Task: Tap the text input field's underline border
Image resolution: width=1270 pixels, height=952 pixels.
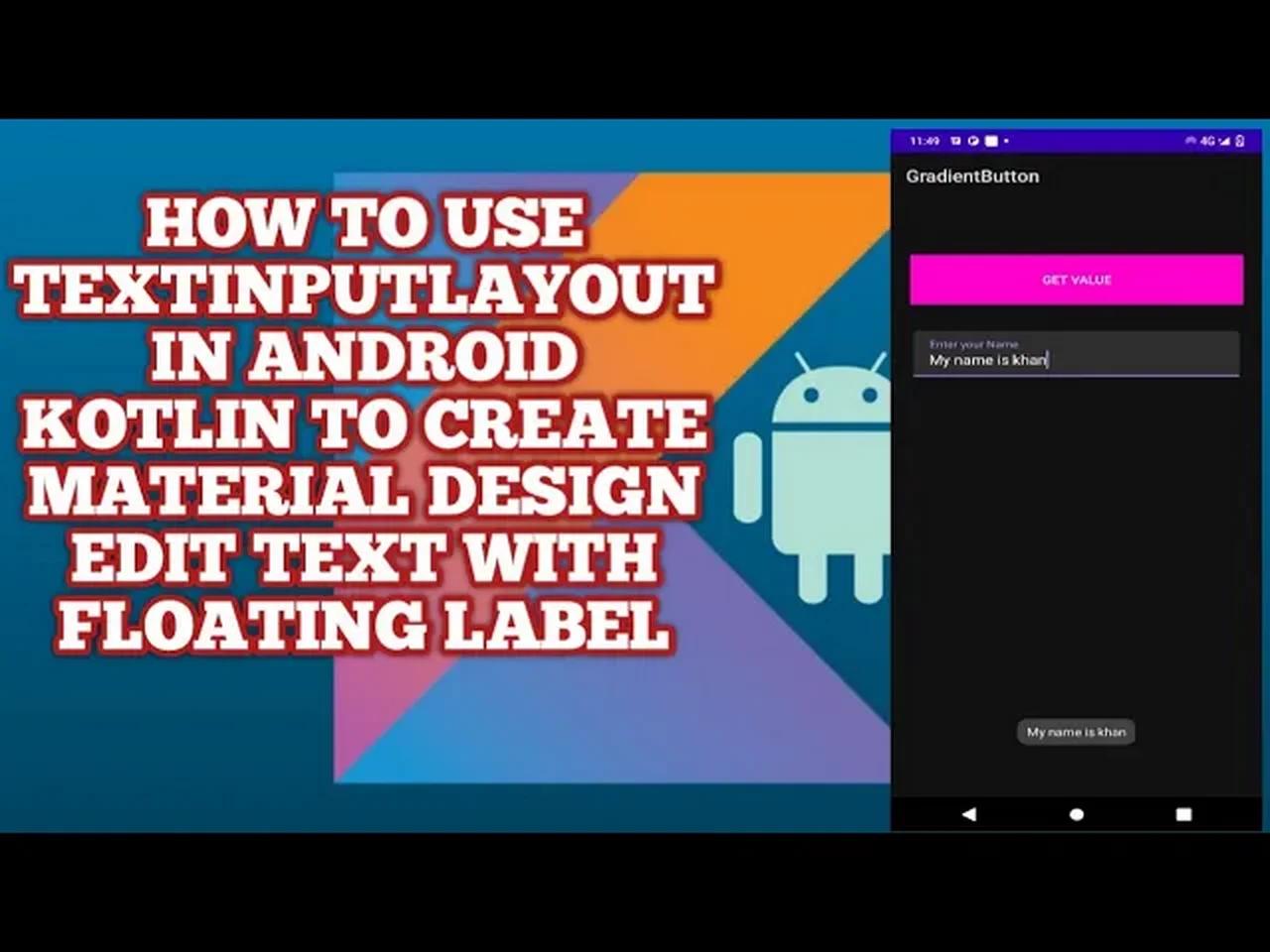Action: point(1076,378)
